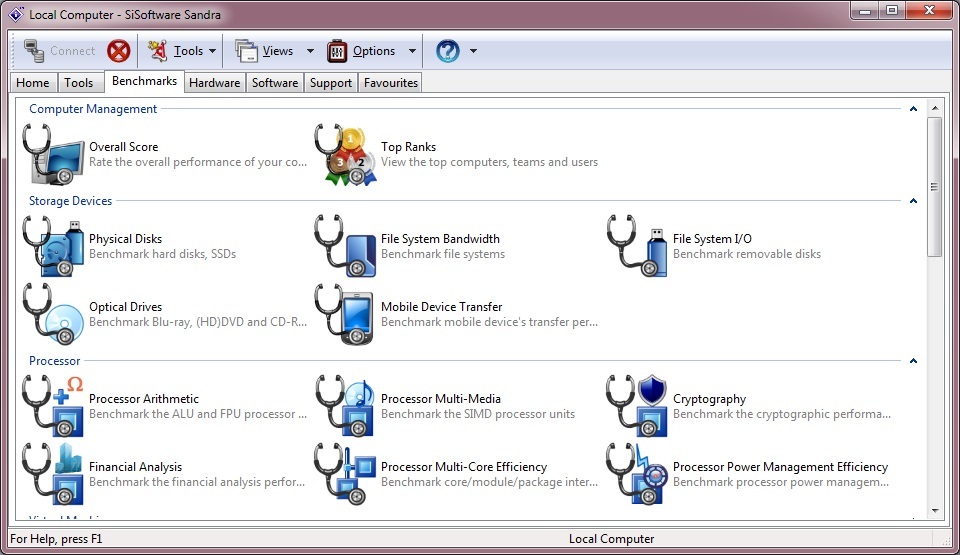Click the red disconnect icon in toolbar
Image resolution: width=960 pixels, height=555 pixels.
[x=119, y=51]
